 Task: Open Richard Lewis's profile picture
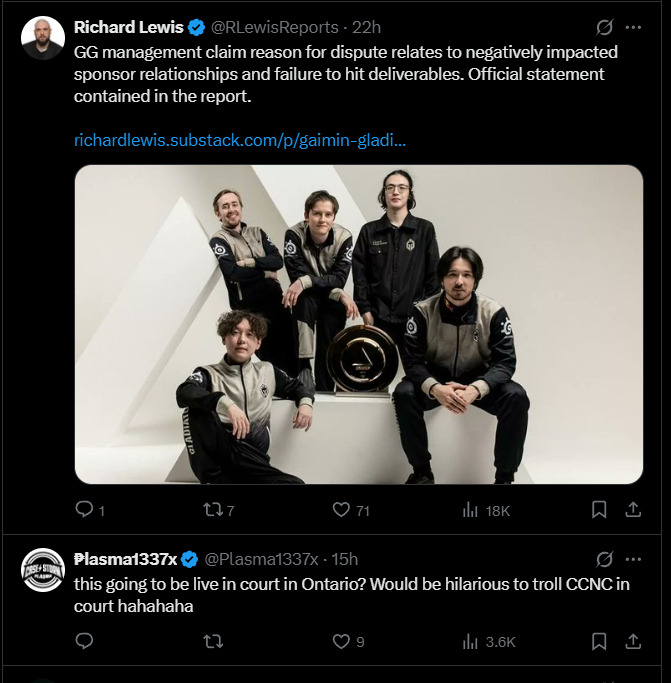pos(43,39)
